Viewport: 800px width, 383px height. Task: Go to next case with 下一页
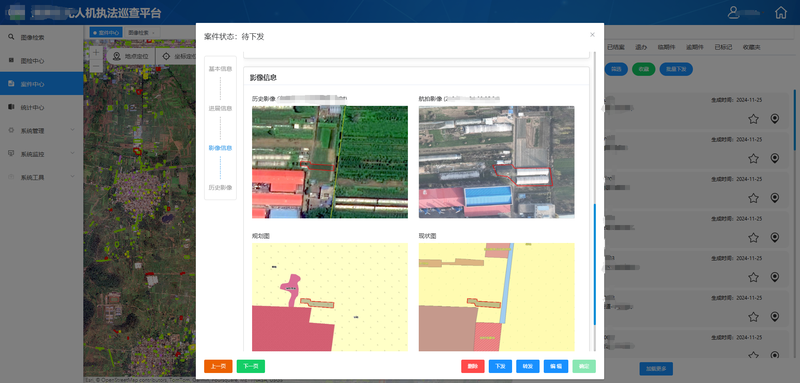point(251,366)
